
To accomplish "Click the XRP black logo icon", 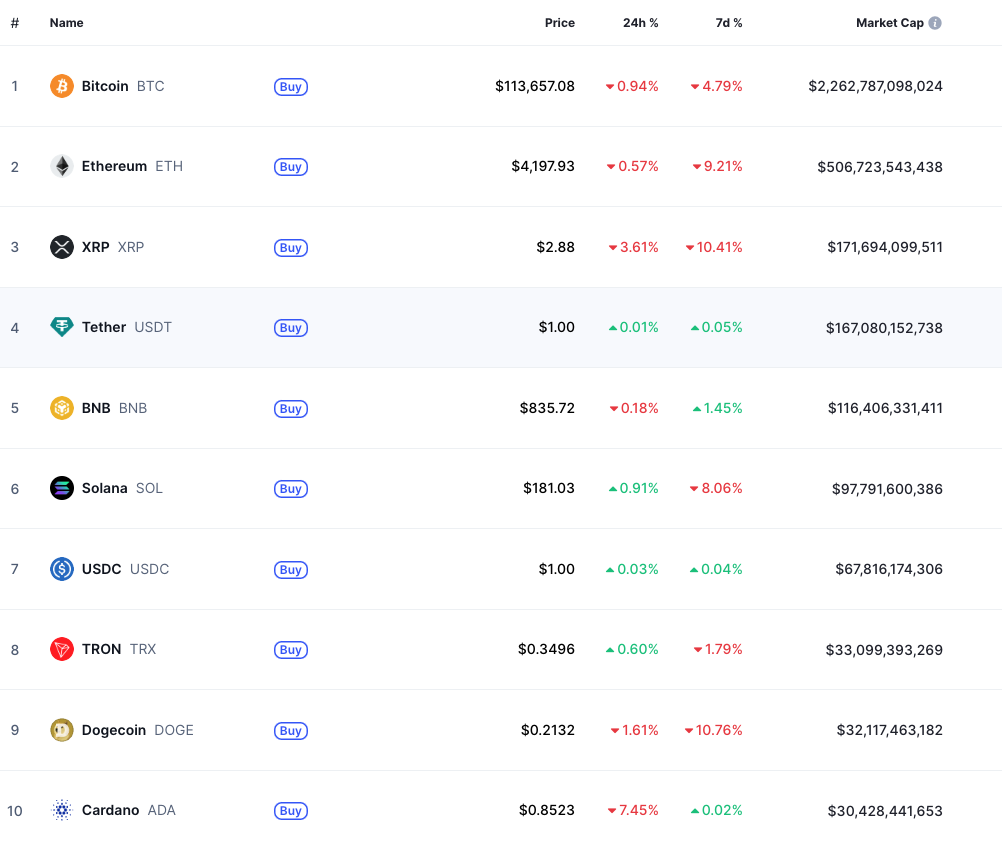I will click(x=62, y=247).
